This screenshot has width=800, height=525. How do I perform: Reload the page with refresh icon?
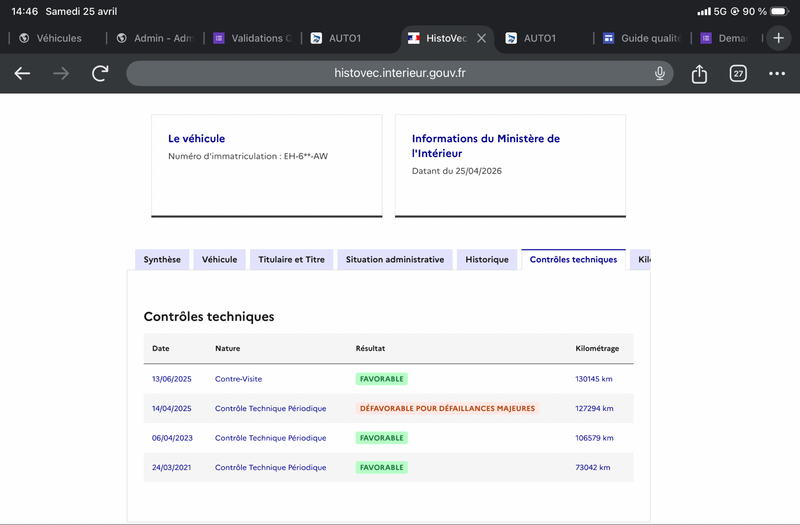100,74
